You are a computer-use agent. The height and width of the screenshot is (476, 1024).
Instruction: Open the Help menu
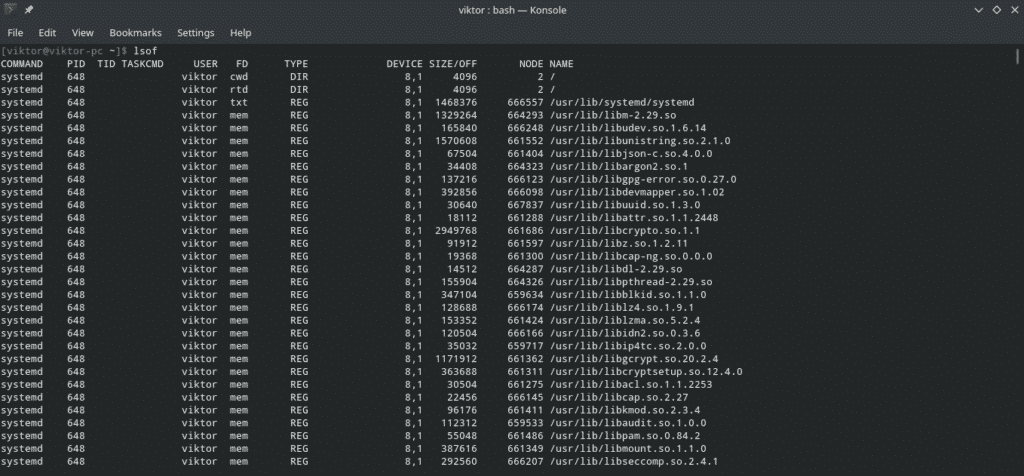[240, 32]
